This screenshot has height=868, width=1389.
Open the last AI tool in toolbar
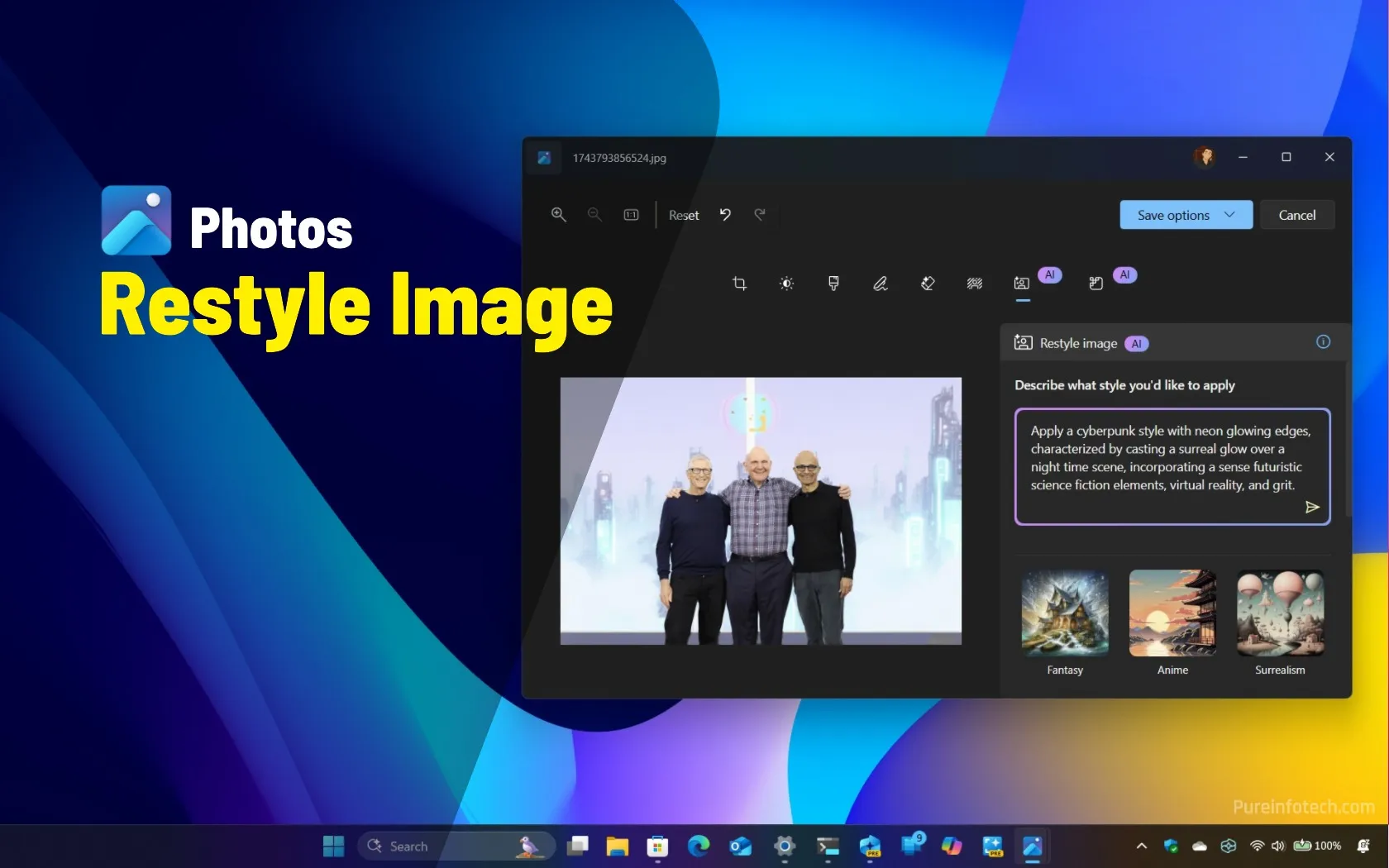[1096, 284]
